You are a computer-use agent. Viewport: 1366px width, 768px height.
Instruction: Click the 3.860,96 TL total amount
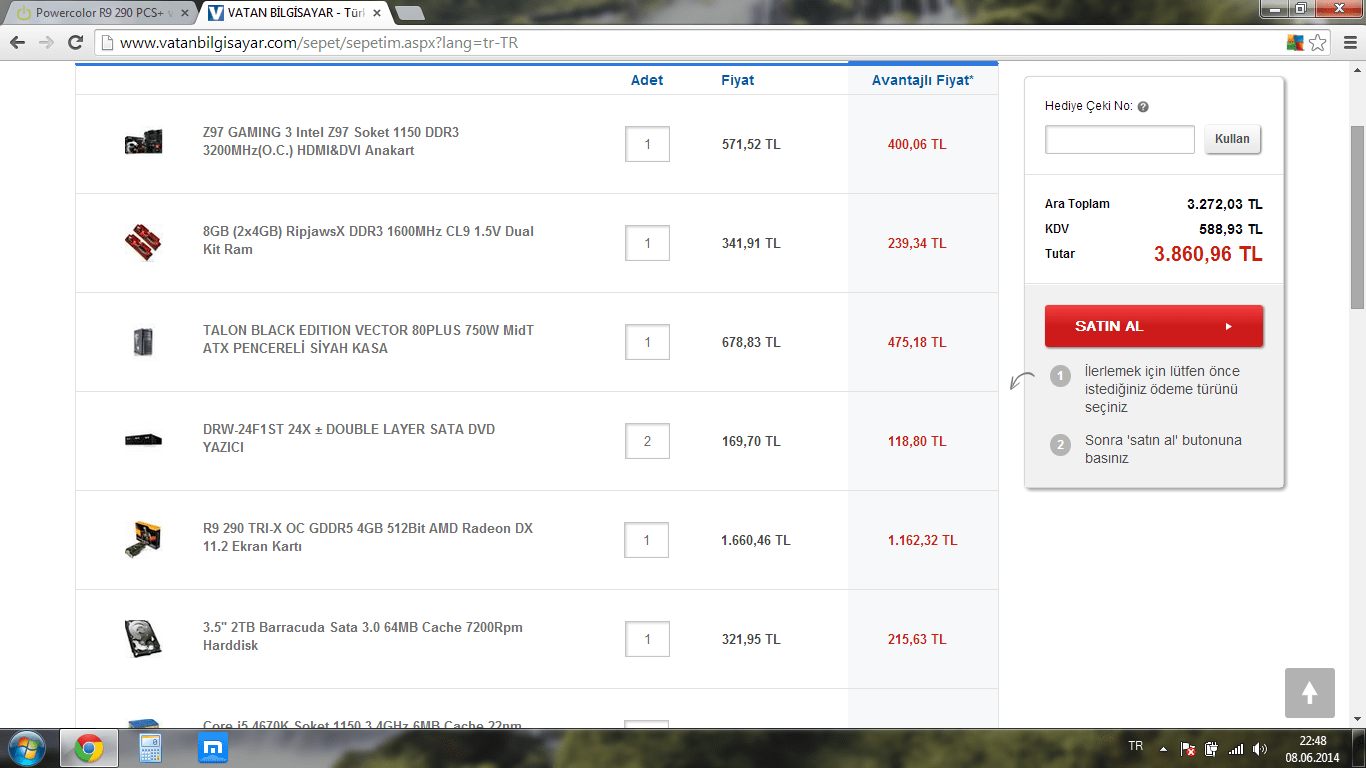pyautogui.click(x=1208, y=254)
